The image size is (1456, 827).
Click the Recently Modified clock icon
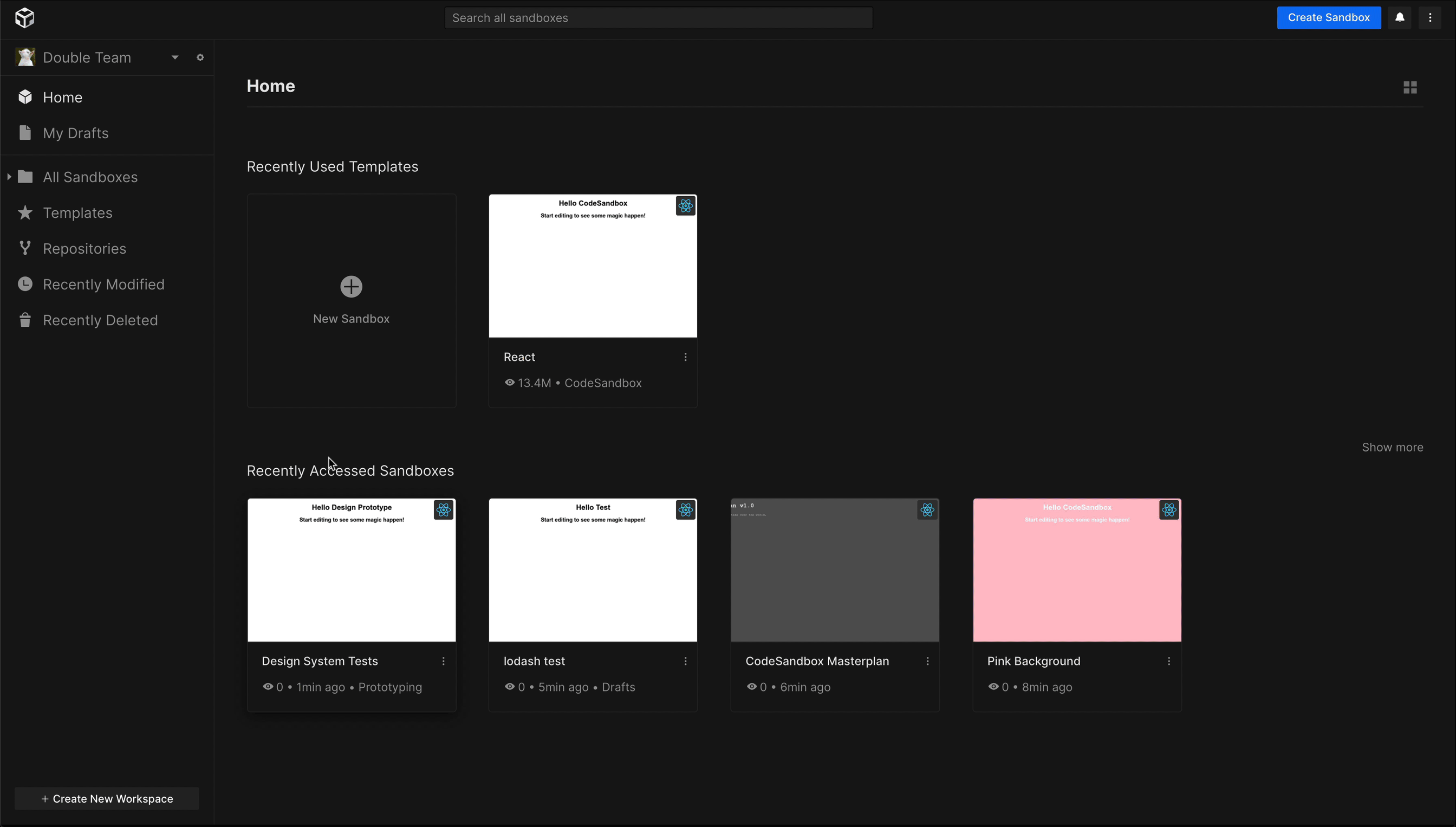(x=26, y=284)
